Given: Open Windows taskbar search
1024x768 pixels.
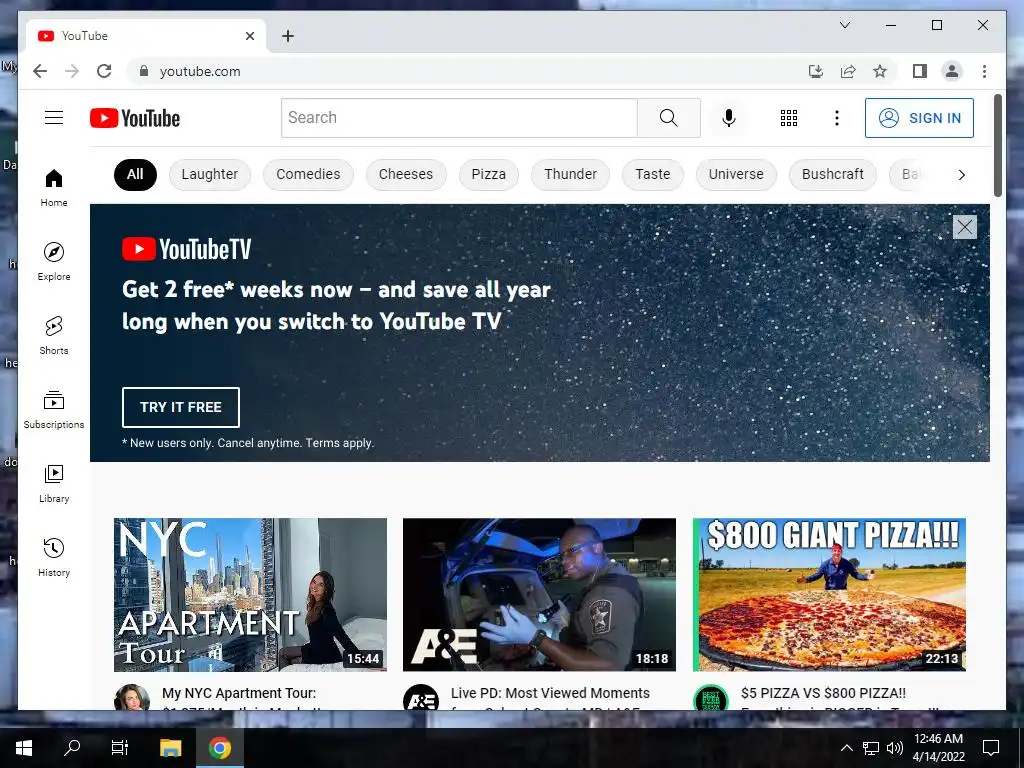Looking at the screenshot, I should (x=72, y=748).
